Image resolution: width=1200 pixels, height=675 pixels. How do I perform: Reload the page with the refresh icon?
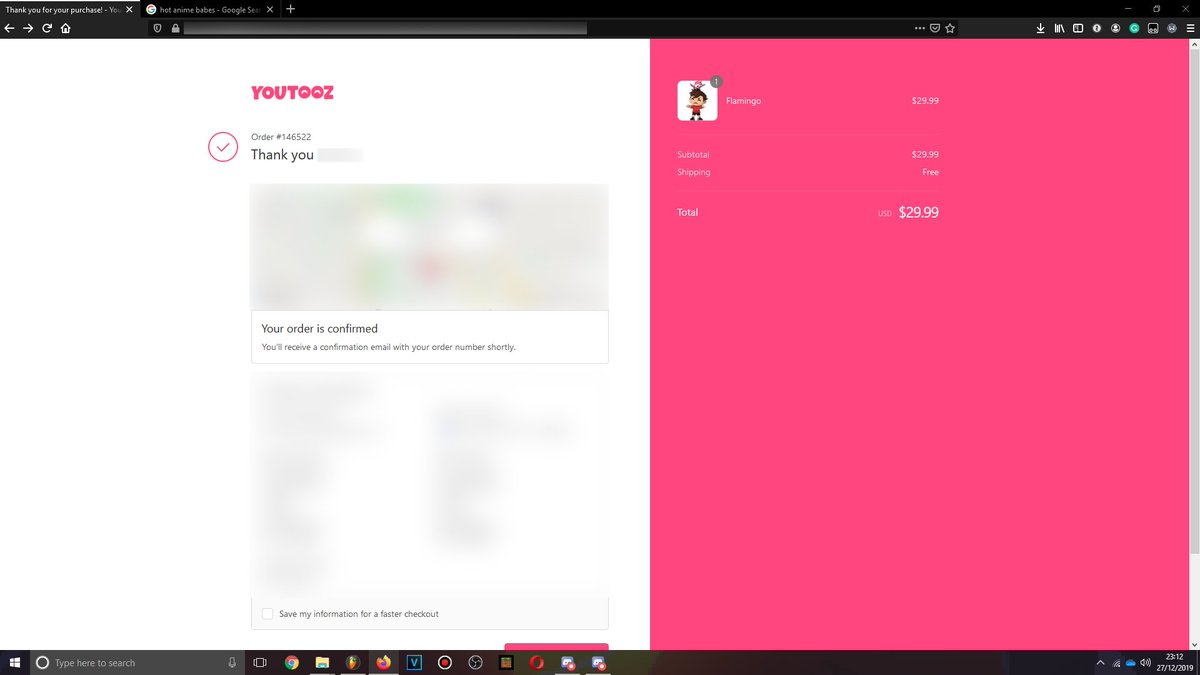46,28
